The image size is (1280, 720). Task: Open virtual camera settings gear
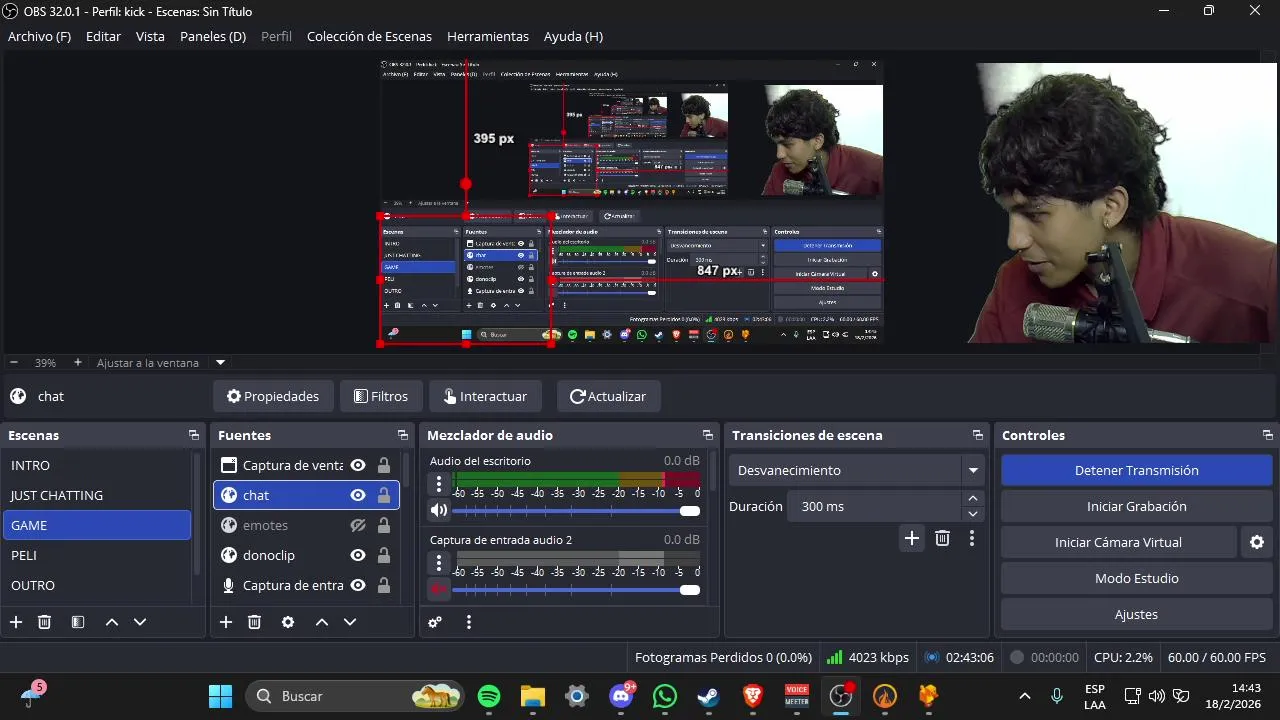point(1257,543)
